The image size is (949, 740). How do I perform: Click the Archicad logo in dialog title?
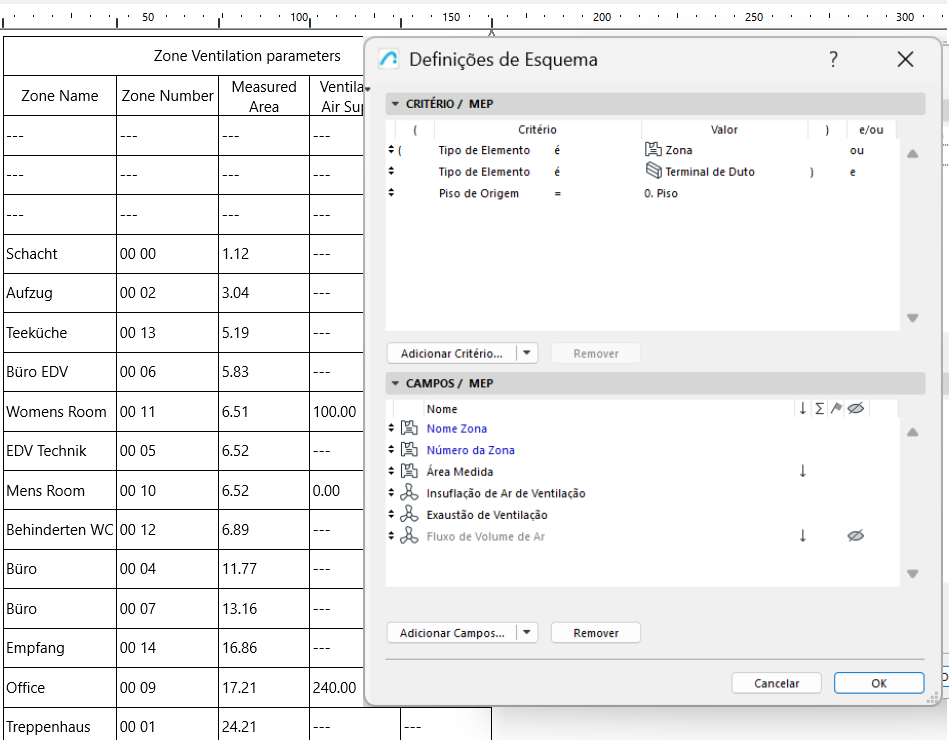(x=389, y=59)
